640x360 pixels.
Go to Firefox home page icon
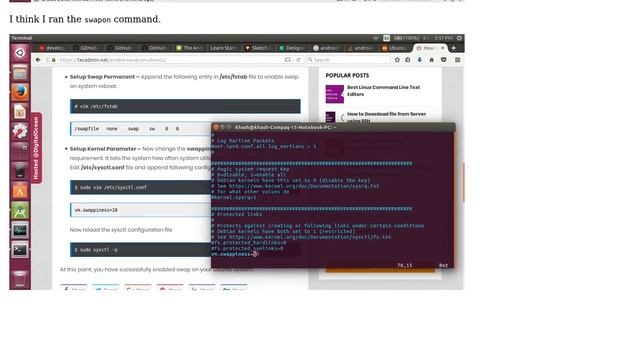[431, 60]
